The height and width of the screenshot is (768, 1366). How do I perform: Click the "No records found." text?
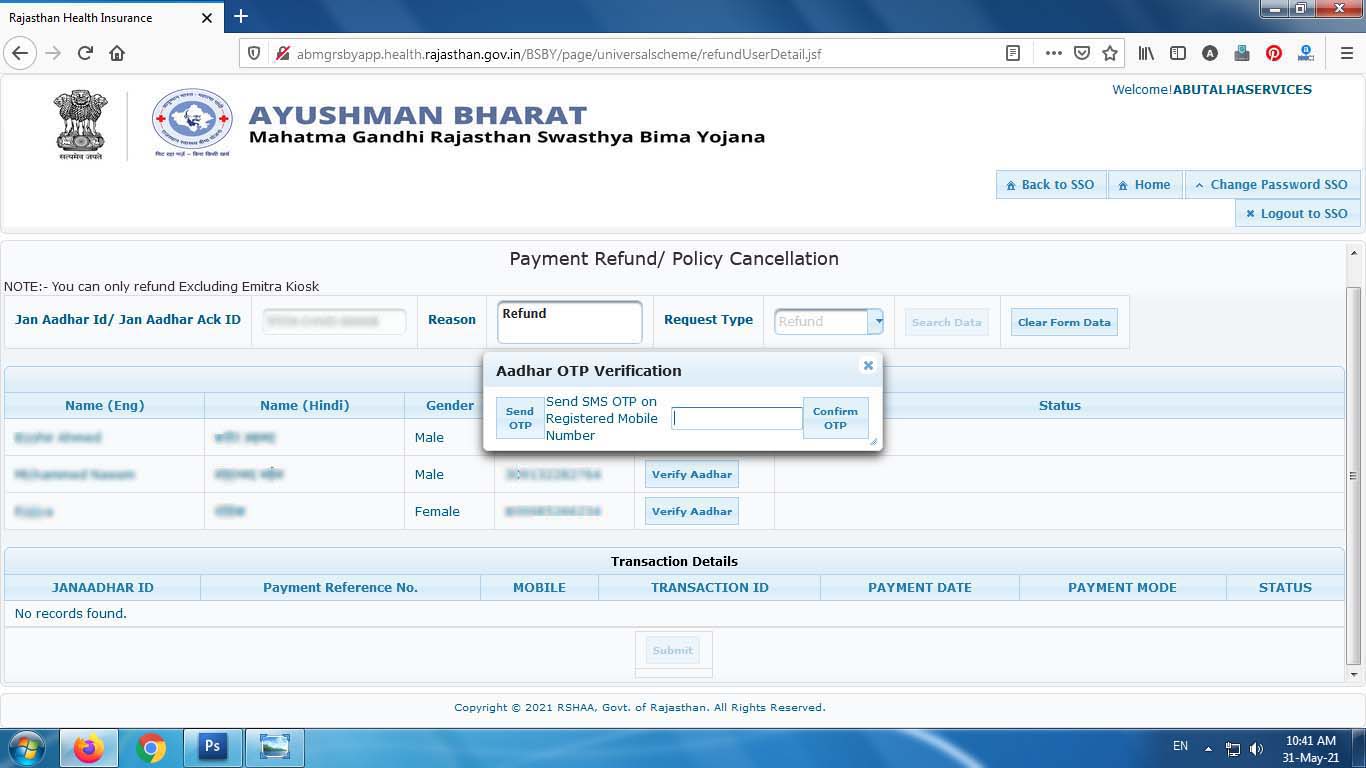click(71, 613)
